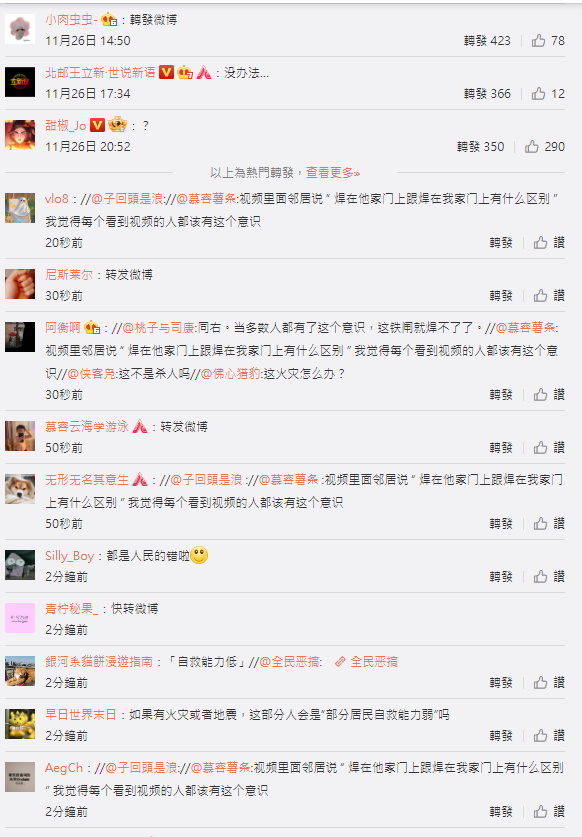The height and width of the screenshot is (837, 582).
Task: Open vlo8's user profile name
Action: (57, 199)
